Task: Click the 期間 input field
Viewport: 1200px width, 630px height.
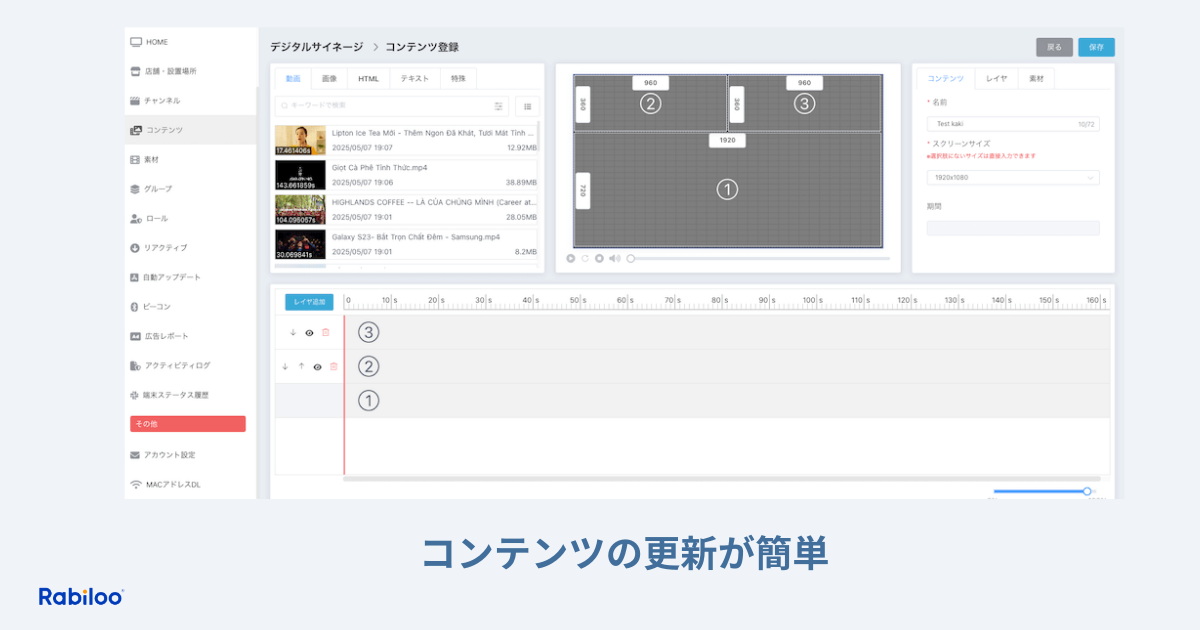Action: (1013, 228)
